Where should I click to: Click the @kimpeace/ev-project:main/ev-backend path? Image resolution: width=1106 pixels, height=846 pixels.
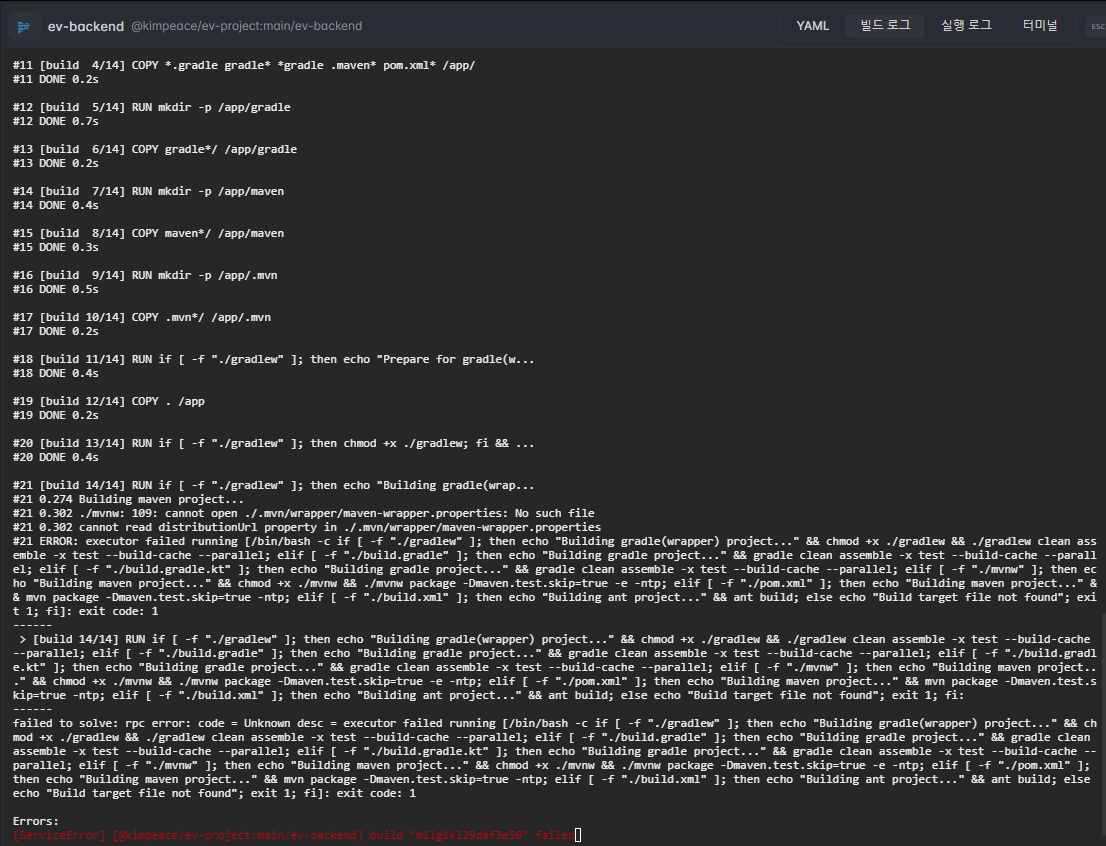(246, 26)
